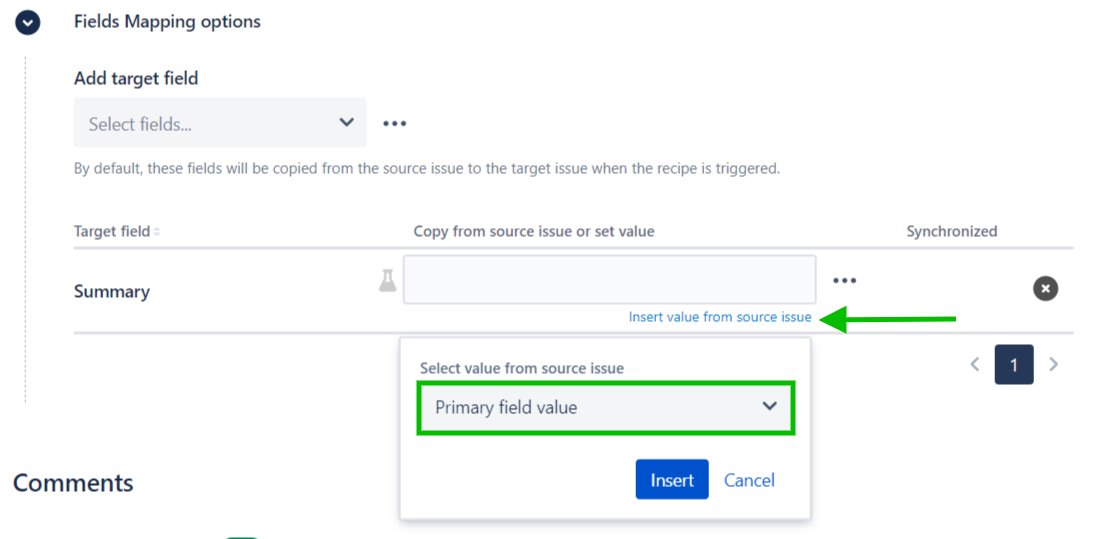1109x539 pixels.
Task: Focus the Summary value input box
Action: pos(609,280)
